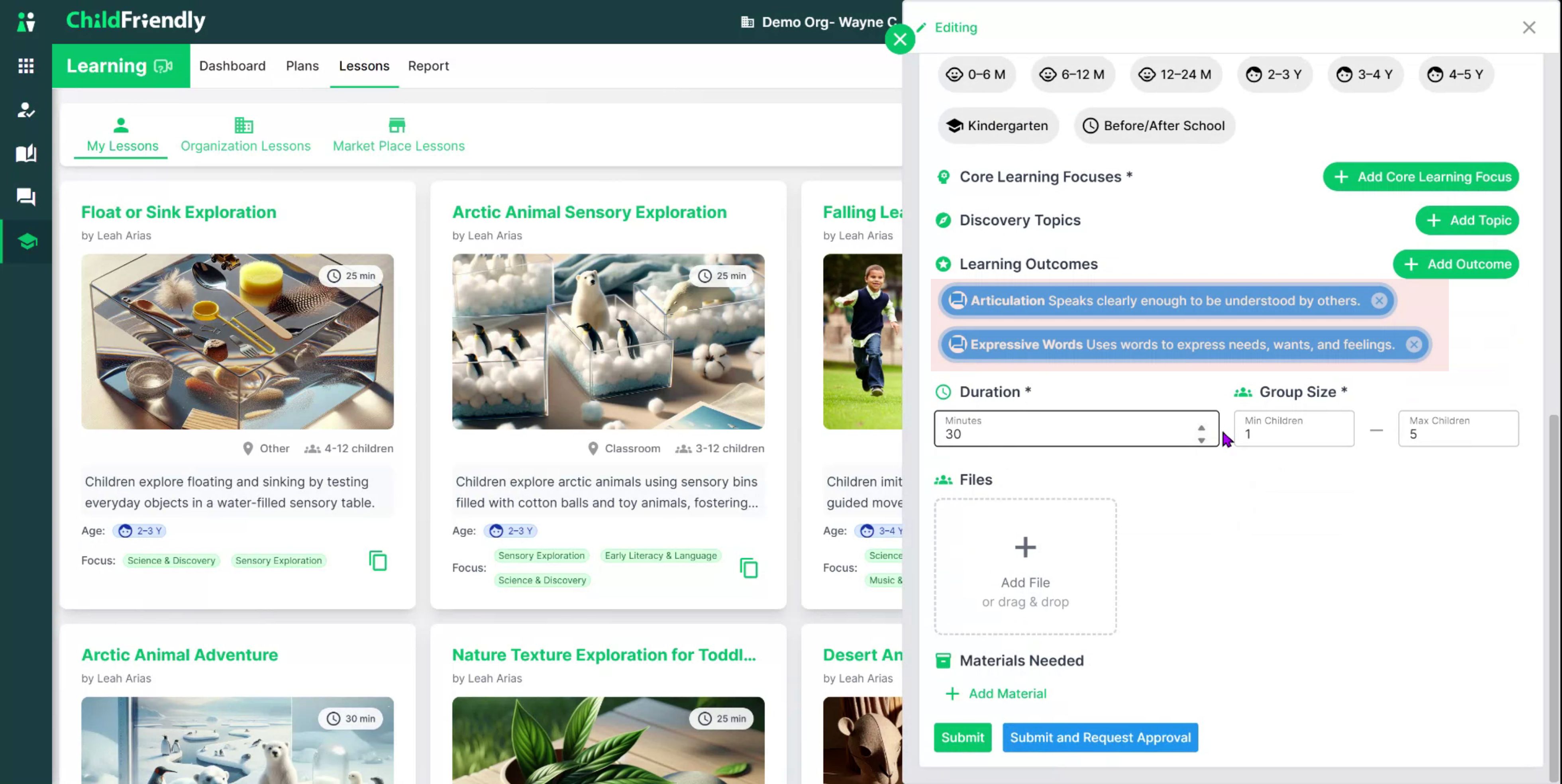
Task: Open the apps grid icon in sidebar
Action: pyautogui.click(x=26, y=65)
